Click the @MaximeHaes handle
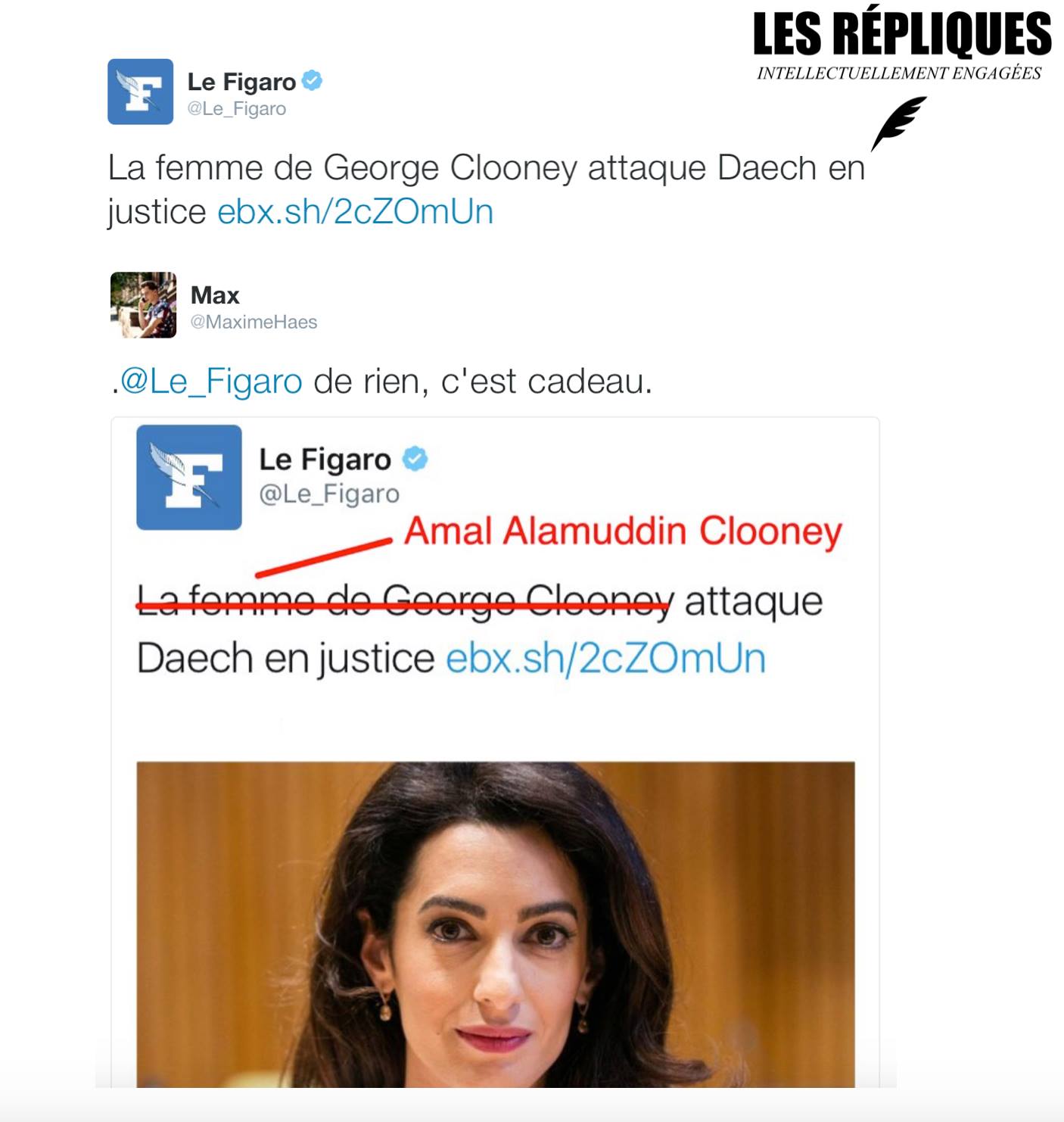The width and height of the screenshot is (1064, 1122). [x=254, y=323]
